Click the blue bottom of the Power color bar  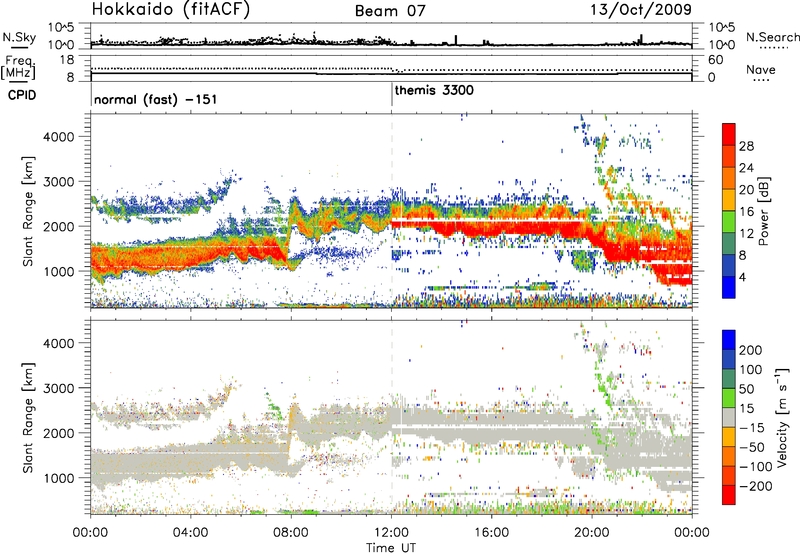(729, 287)
